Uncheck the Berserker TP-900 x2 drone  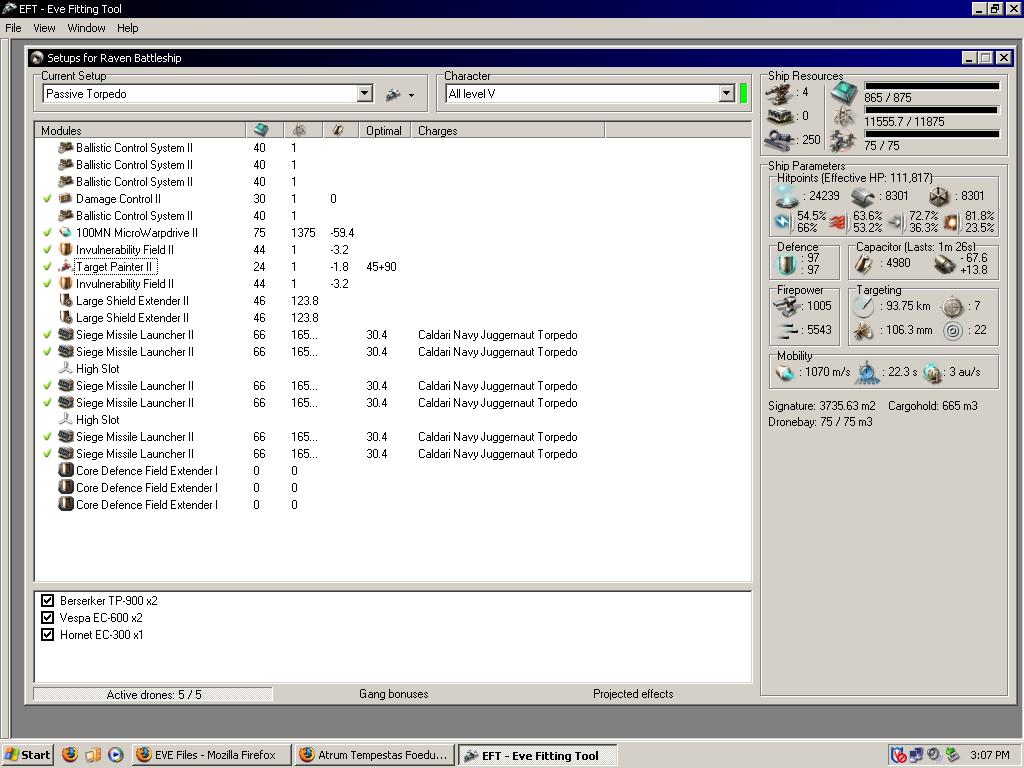coord(47,601)
